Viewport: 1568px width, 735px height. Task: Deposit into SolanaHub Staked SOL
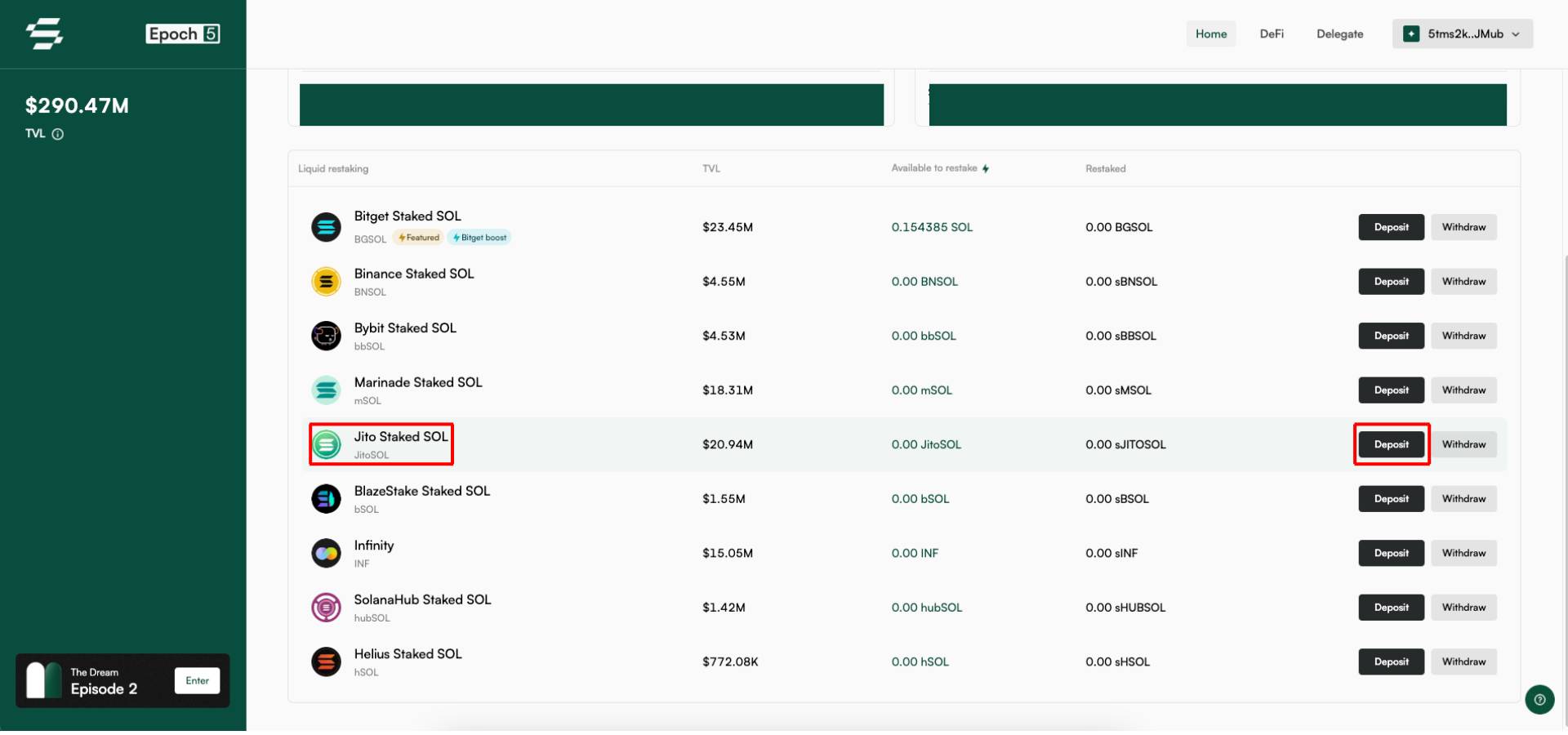(1392, 608)
